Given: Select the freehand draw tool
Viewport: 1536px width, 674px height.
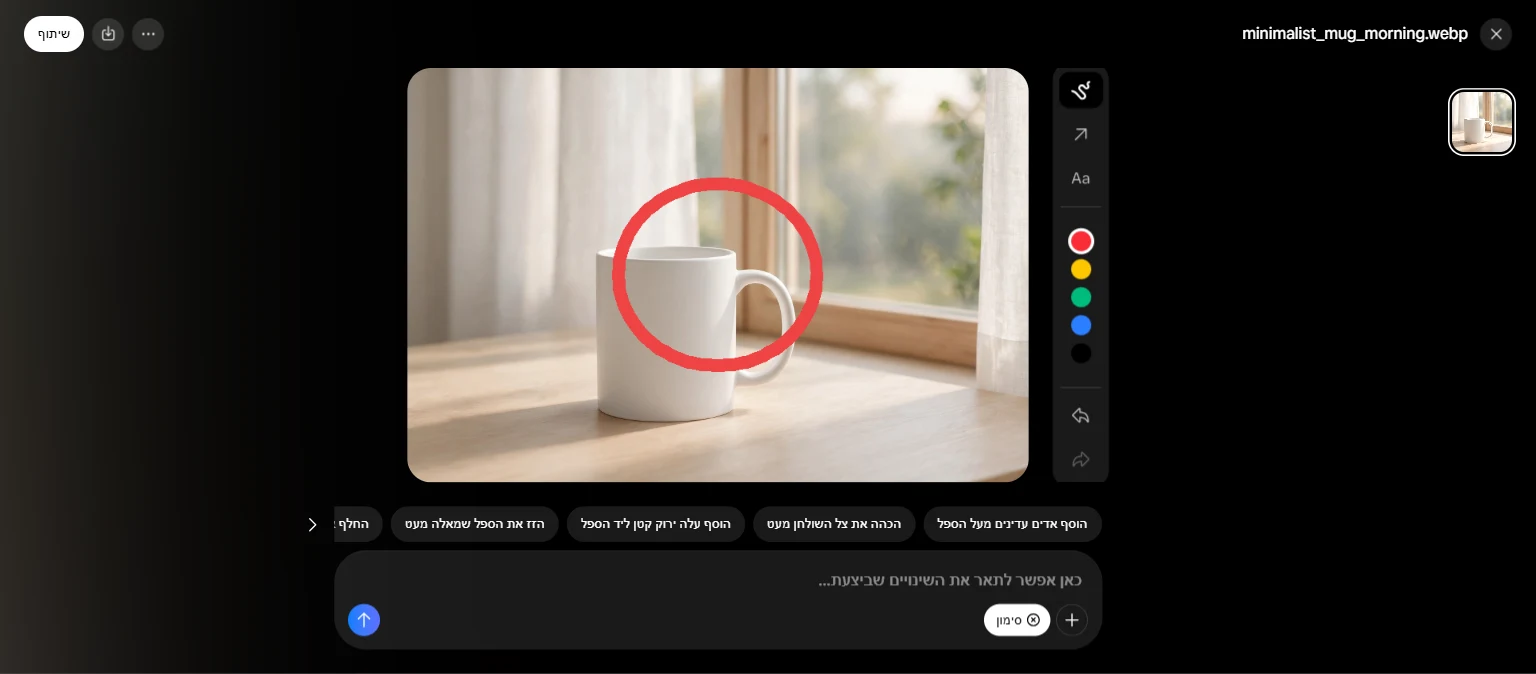Looking at the screenshot, I should [1081, 91].
